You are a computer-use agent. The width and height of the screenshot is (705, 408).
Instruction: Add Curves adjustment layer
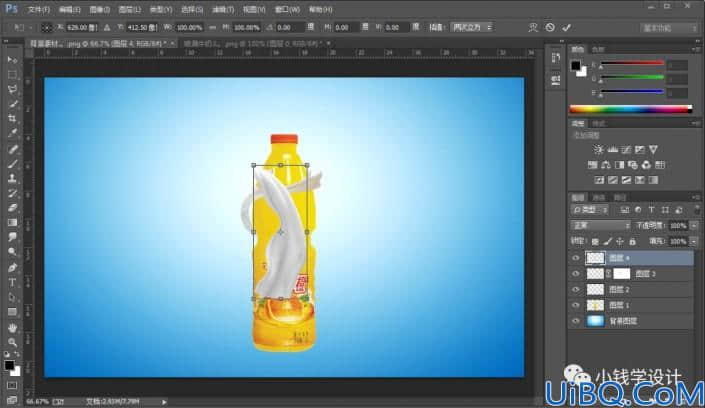[626, 149]
